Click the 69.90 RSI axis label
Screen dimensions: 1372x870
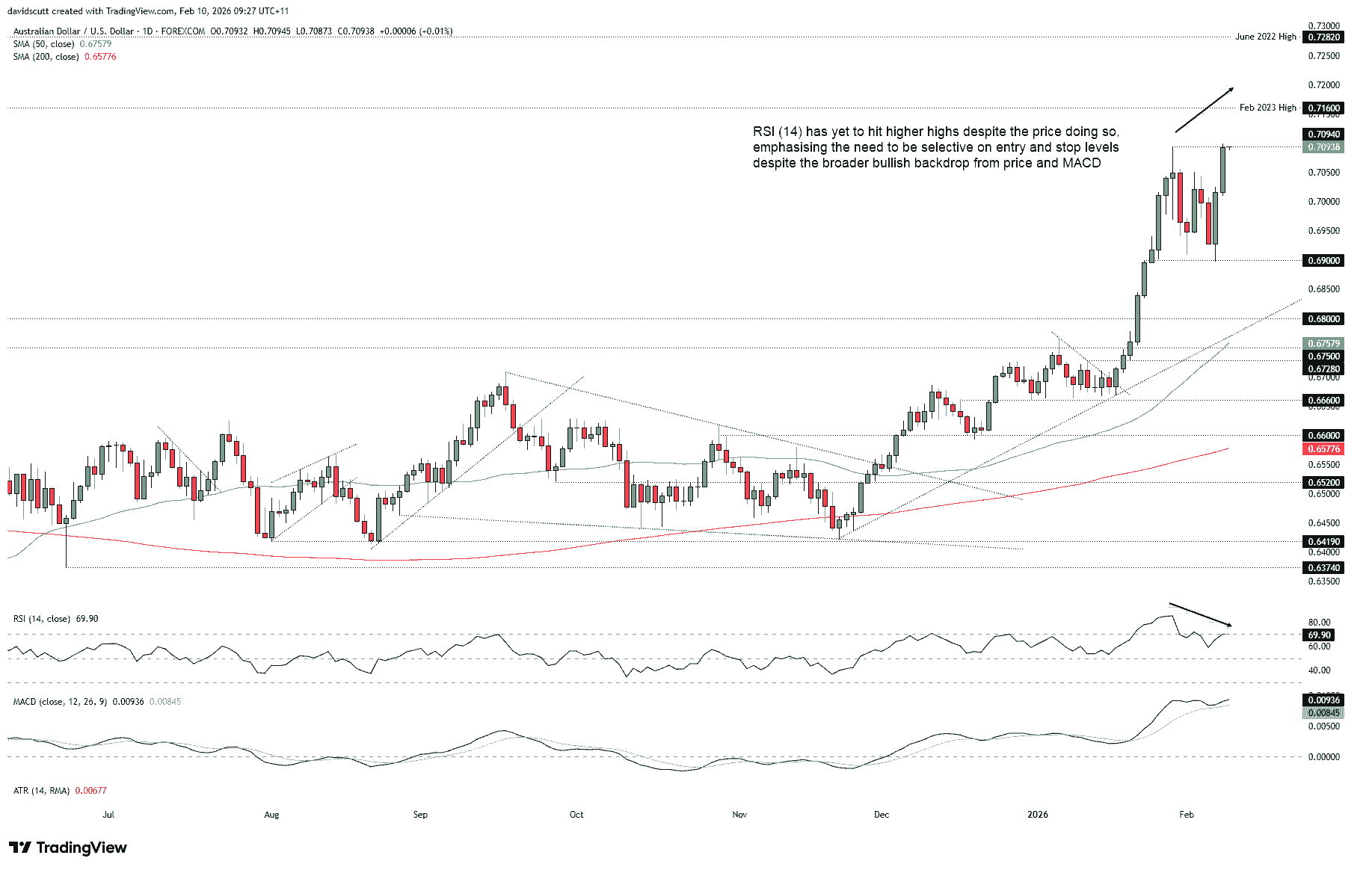tap(1319, 635)
